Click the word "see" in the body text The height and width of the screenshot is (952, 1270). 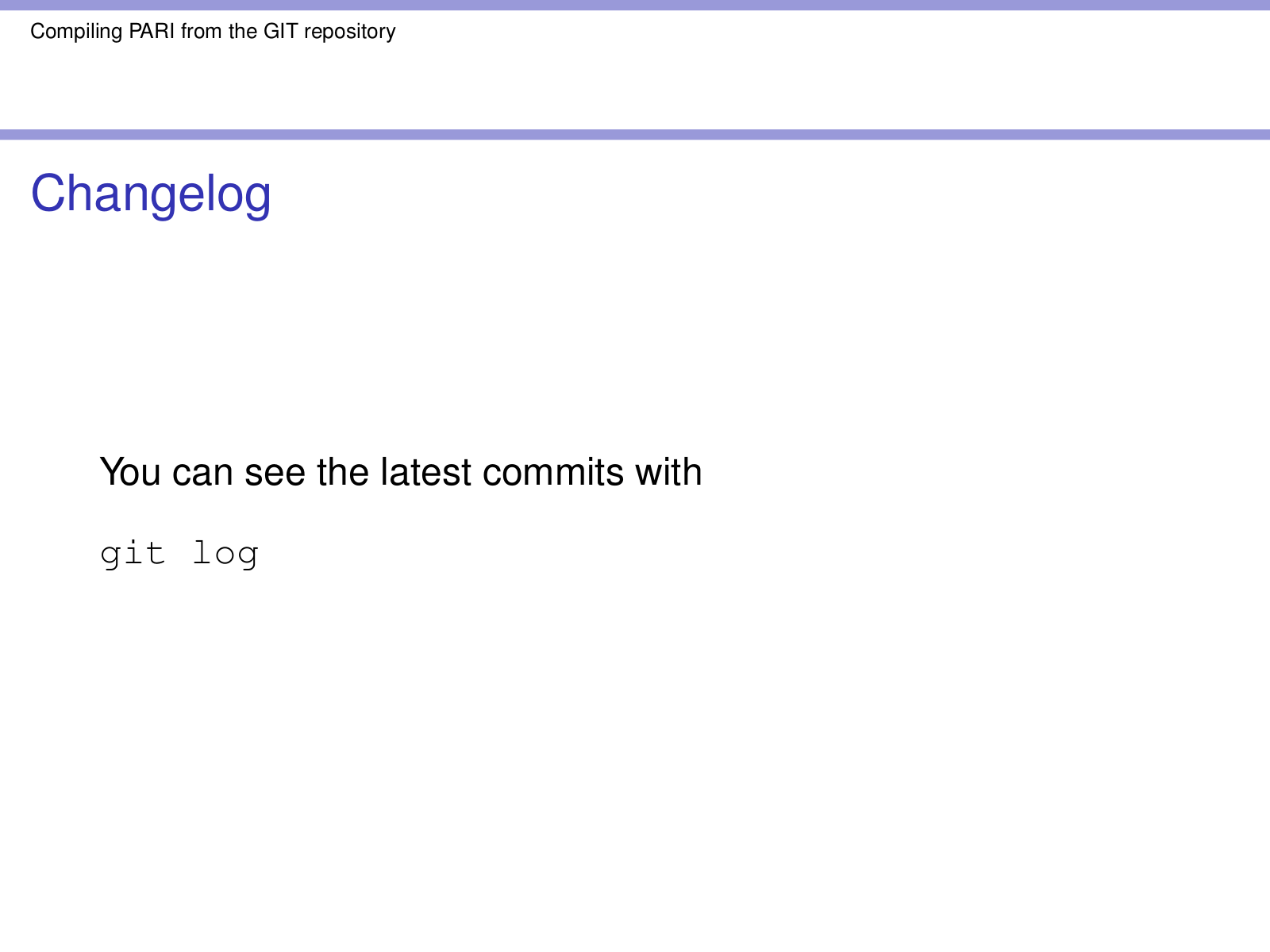(275, 472)
